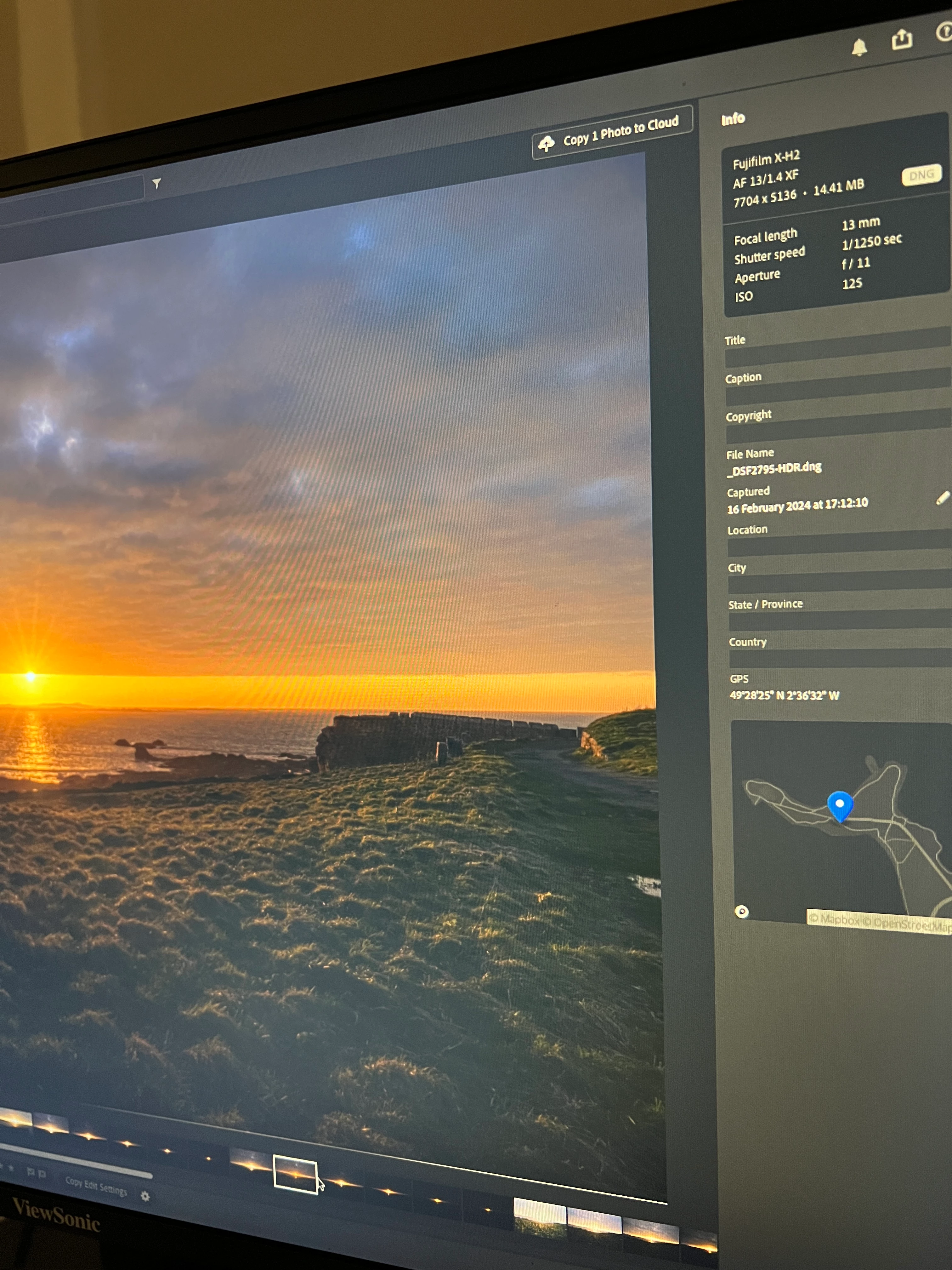Toggle the reject flag in the filmstrip toolbar
Viewport: 952px width, 1270px height.
tap(42, 1174)
